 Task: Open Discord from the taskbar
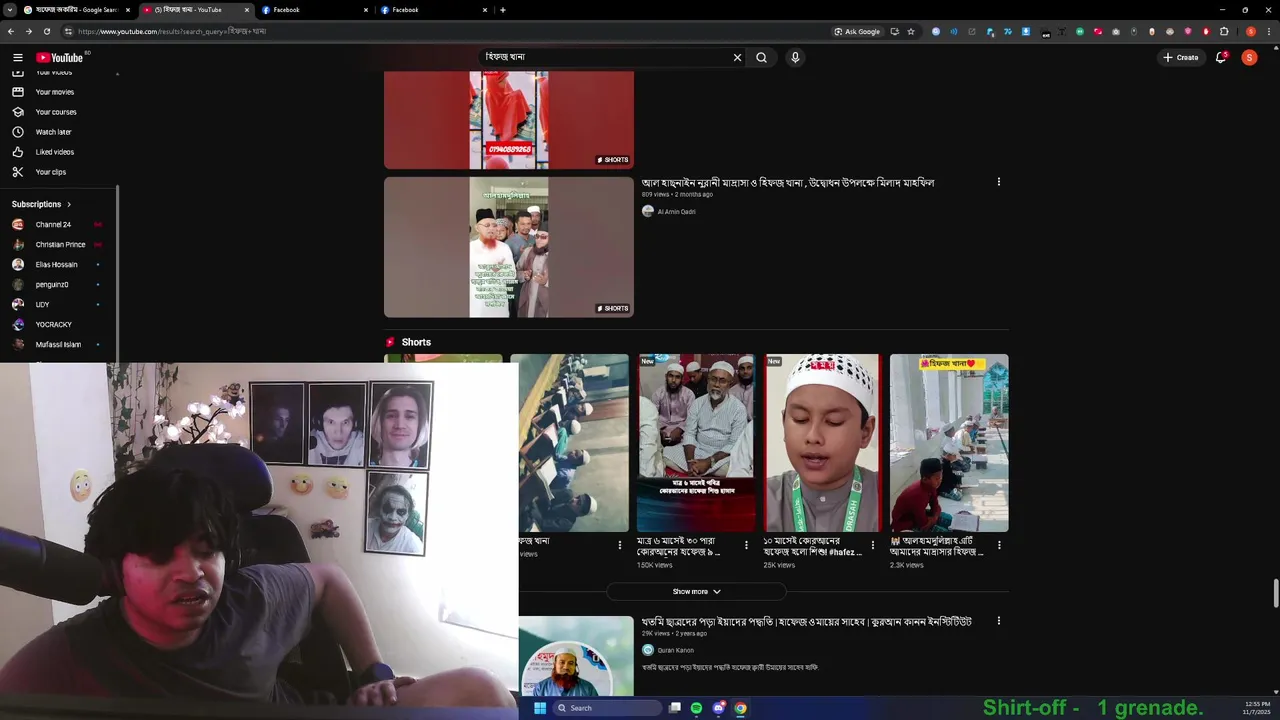tap(718, 708)
